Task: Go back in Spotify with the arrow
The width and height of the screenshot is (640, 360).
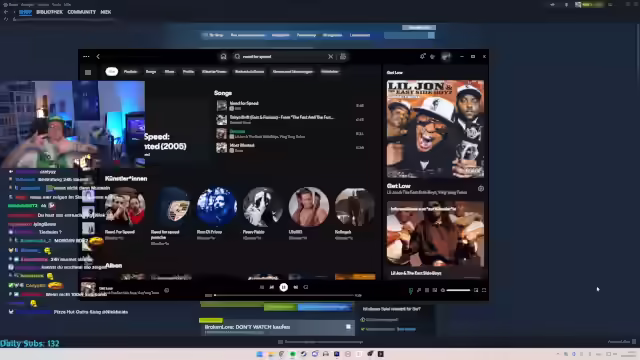Action: point(98,57)
